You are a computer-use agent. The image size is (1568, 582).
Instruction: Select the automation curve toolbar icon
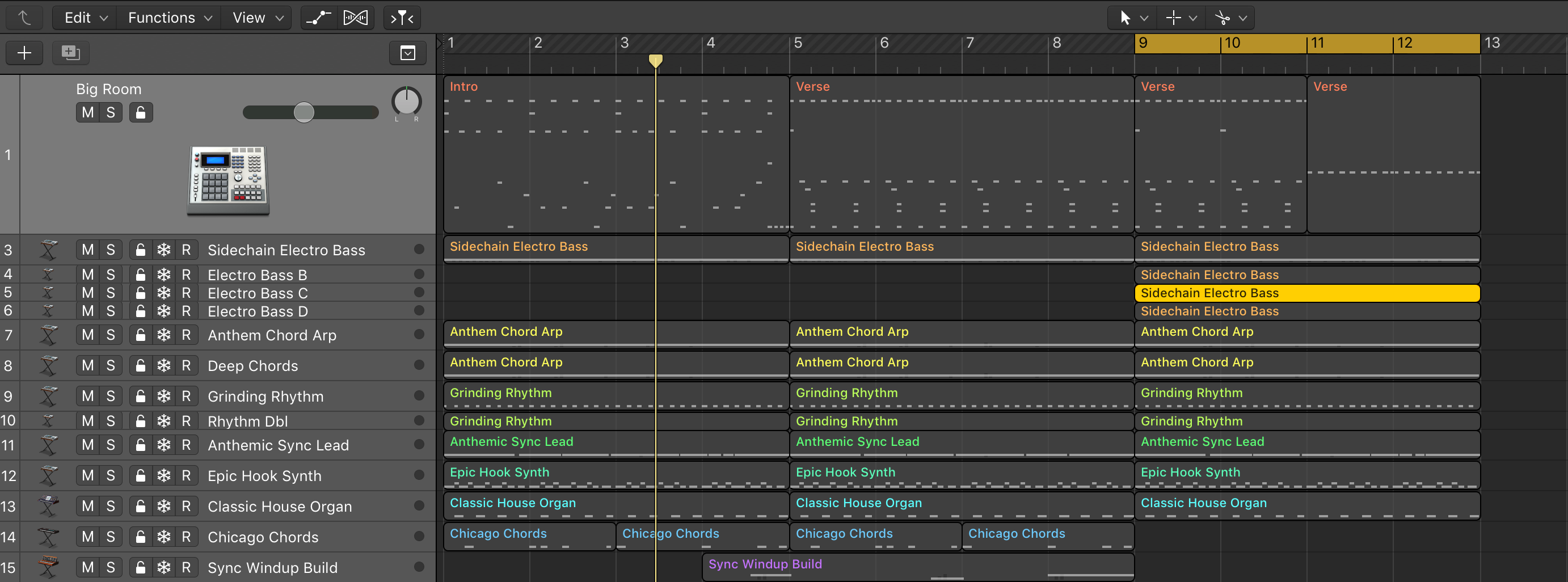pos(319,18)
